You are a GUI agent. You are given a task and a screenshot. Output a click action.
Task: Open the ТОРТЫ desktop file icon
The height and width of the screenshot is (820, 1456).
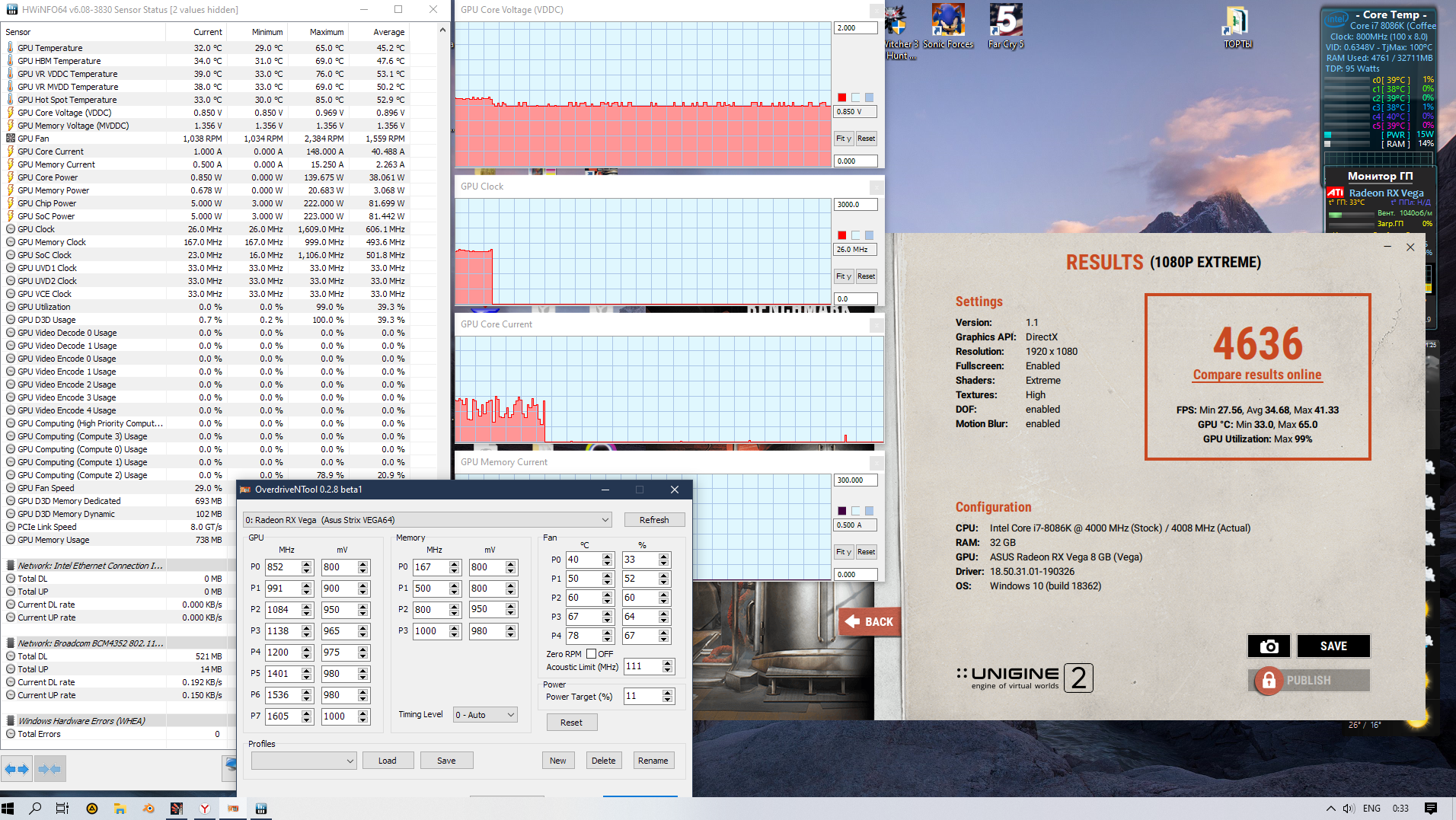point(1237,27)
